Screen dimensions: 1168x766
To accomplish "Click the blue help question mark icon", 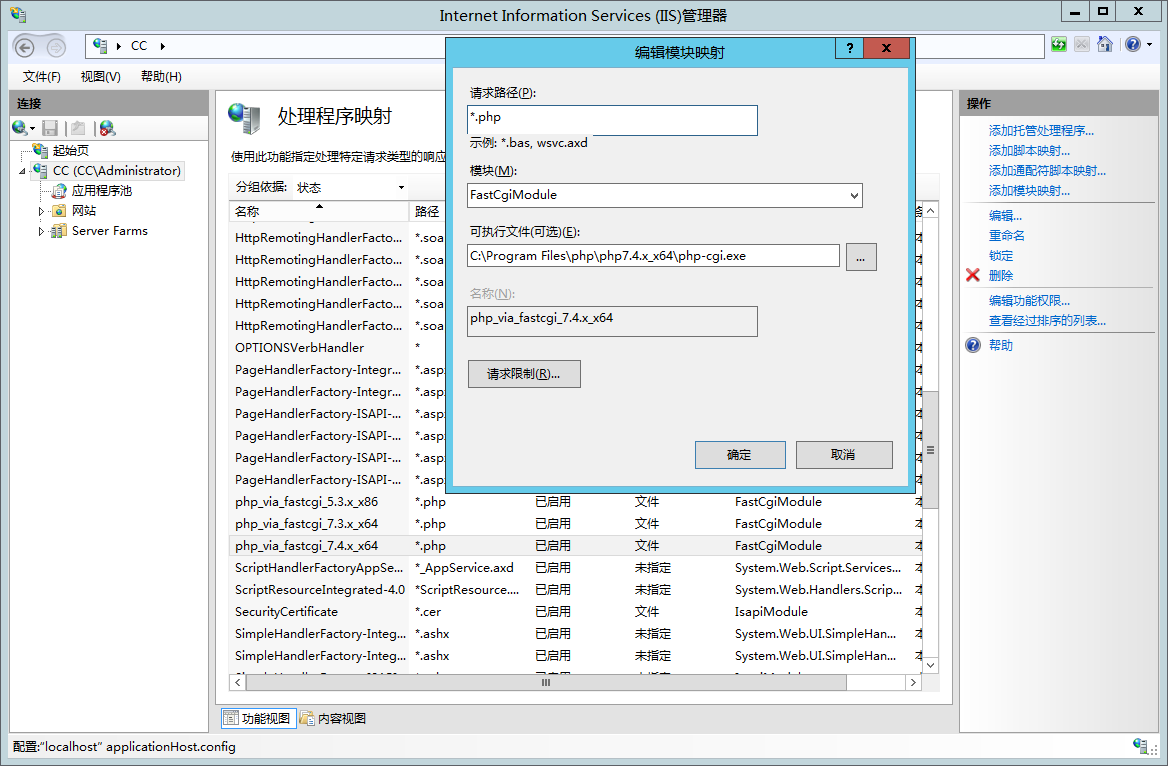I will (x=973, y=345).
